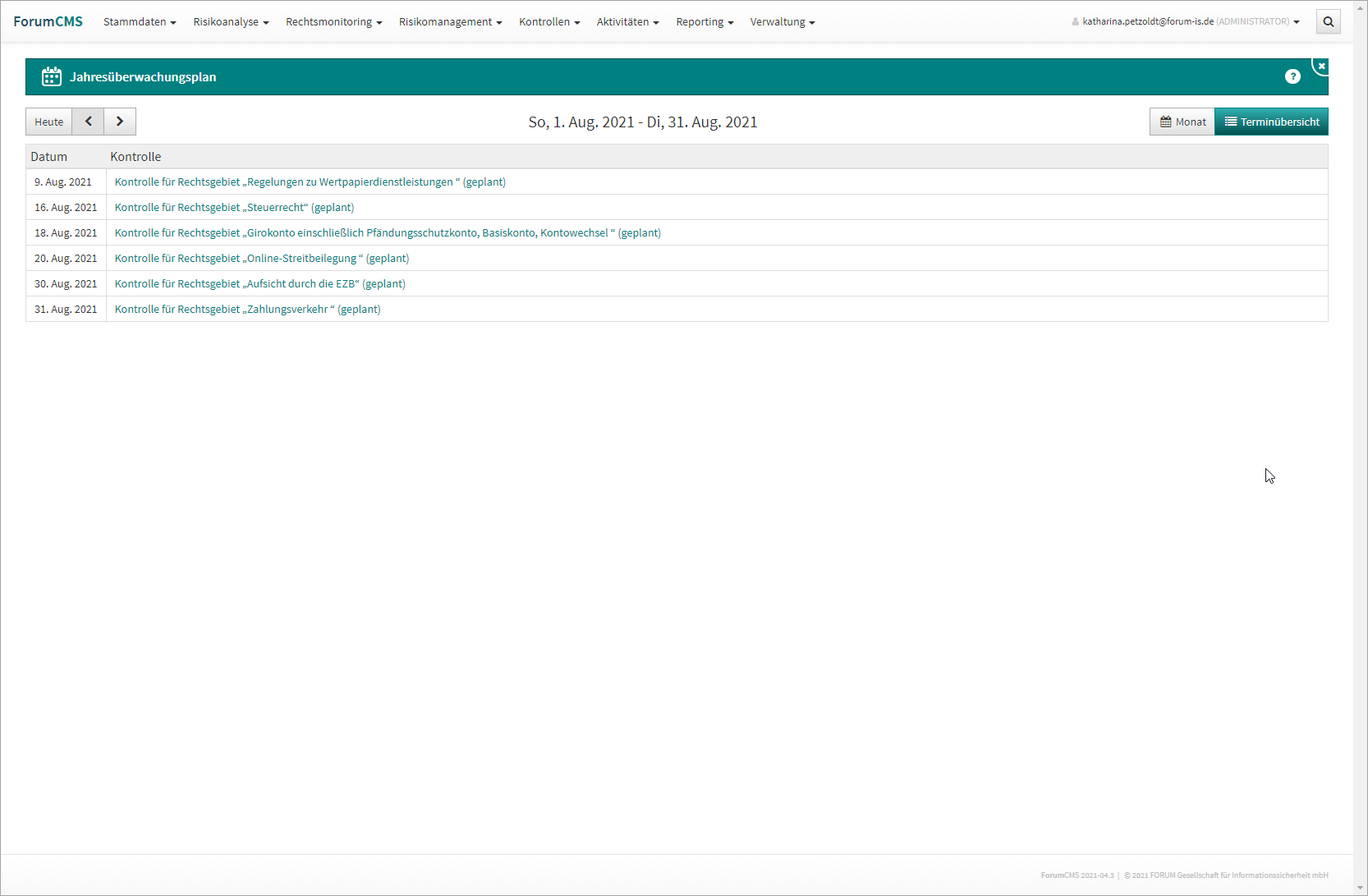Switch to Monat calendar view
Viewport: 1368px width, 896px height.
coord(1182,122)
